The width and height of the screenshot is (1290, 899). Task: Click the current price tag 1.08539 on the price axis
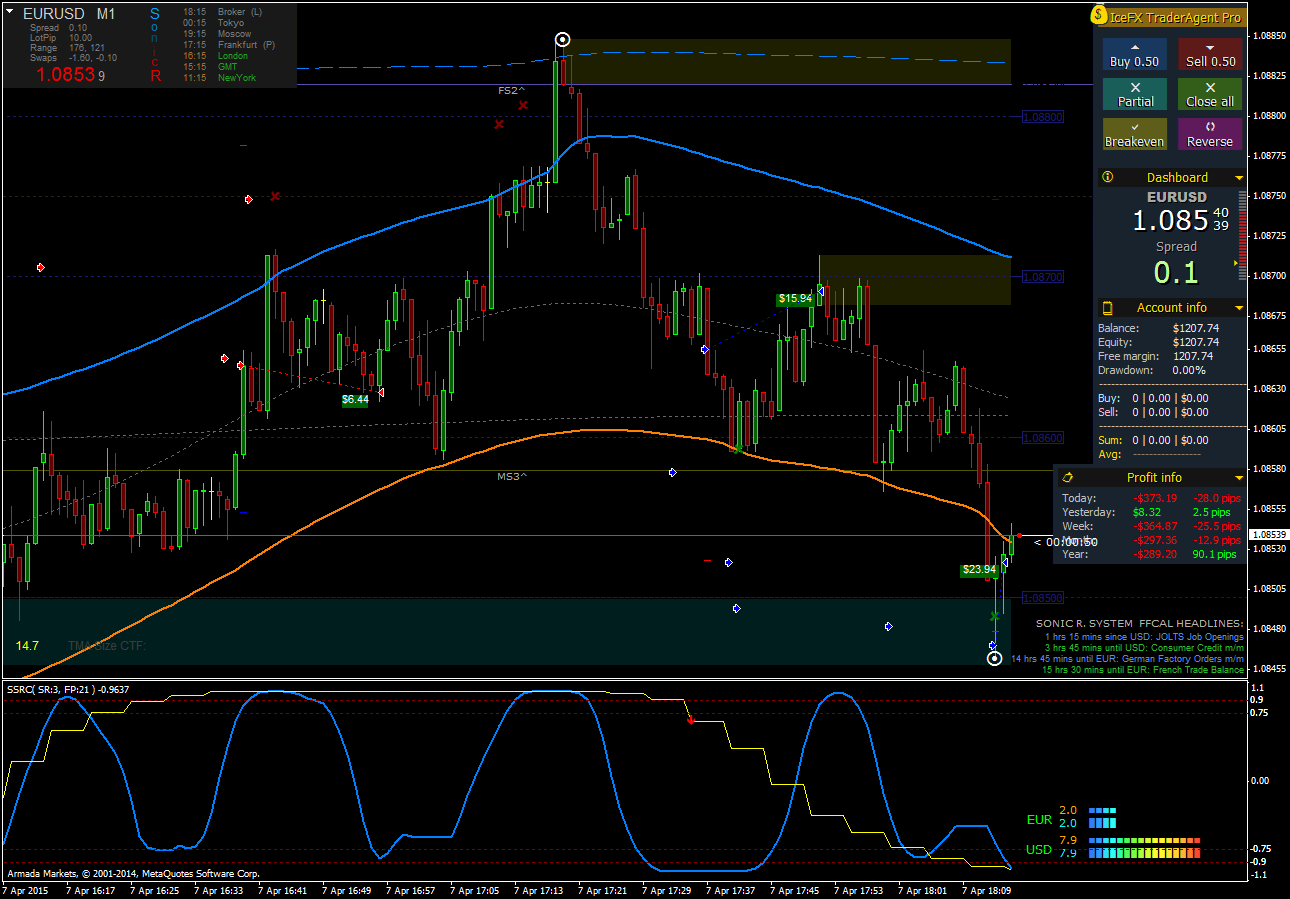click(x=1270, y=535)
